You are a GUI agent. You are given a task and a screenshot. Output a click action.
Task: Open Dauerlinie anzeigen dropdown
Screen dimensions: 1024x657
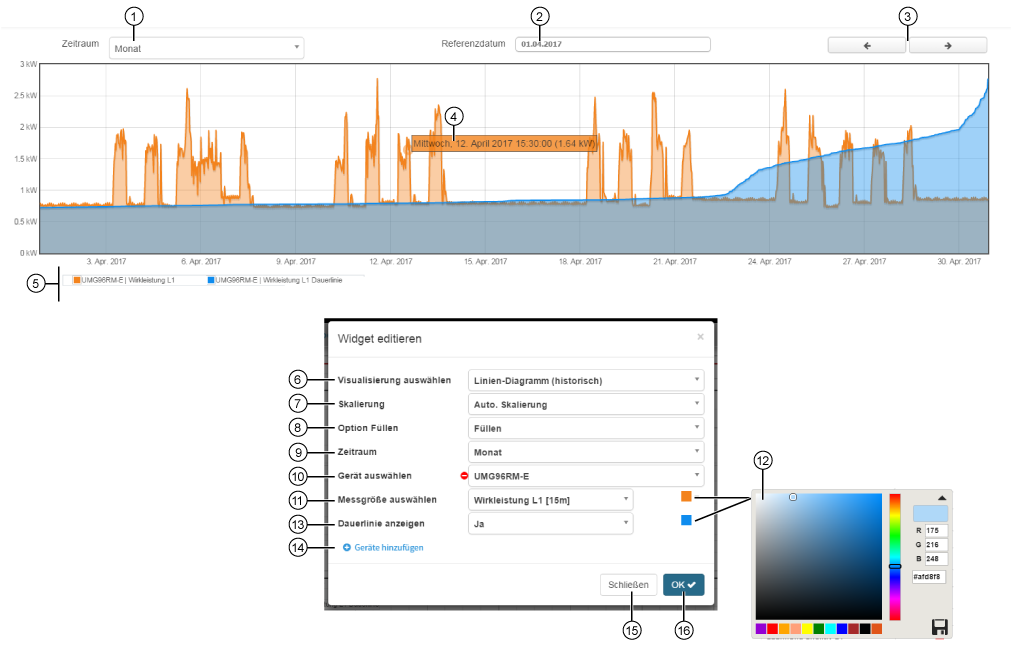point(550,523)
